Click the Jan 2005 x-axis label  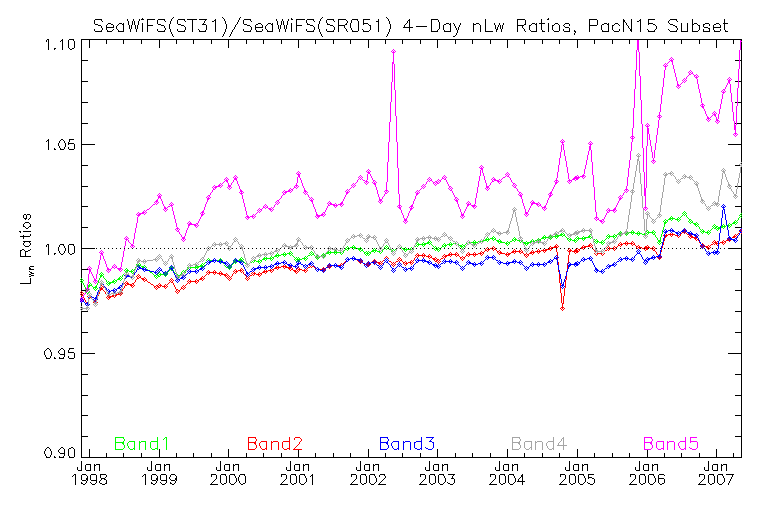coord(577,473)
